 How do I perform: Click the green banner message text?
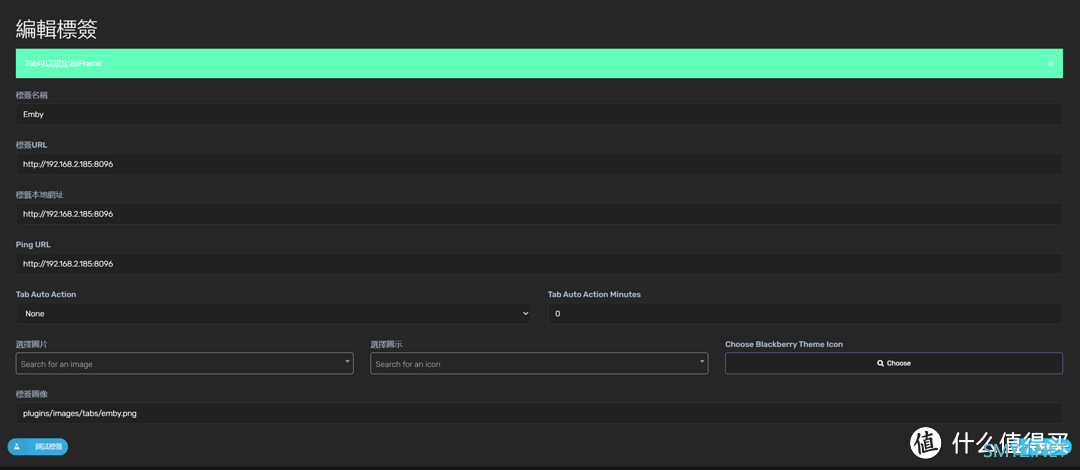point(63,63)
